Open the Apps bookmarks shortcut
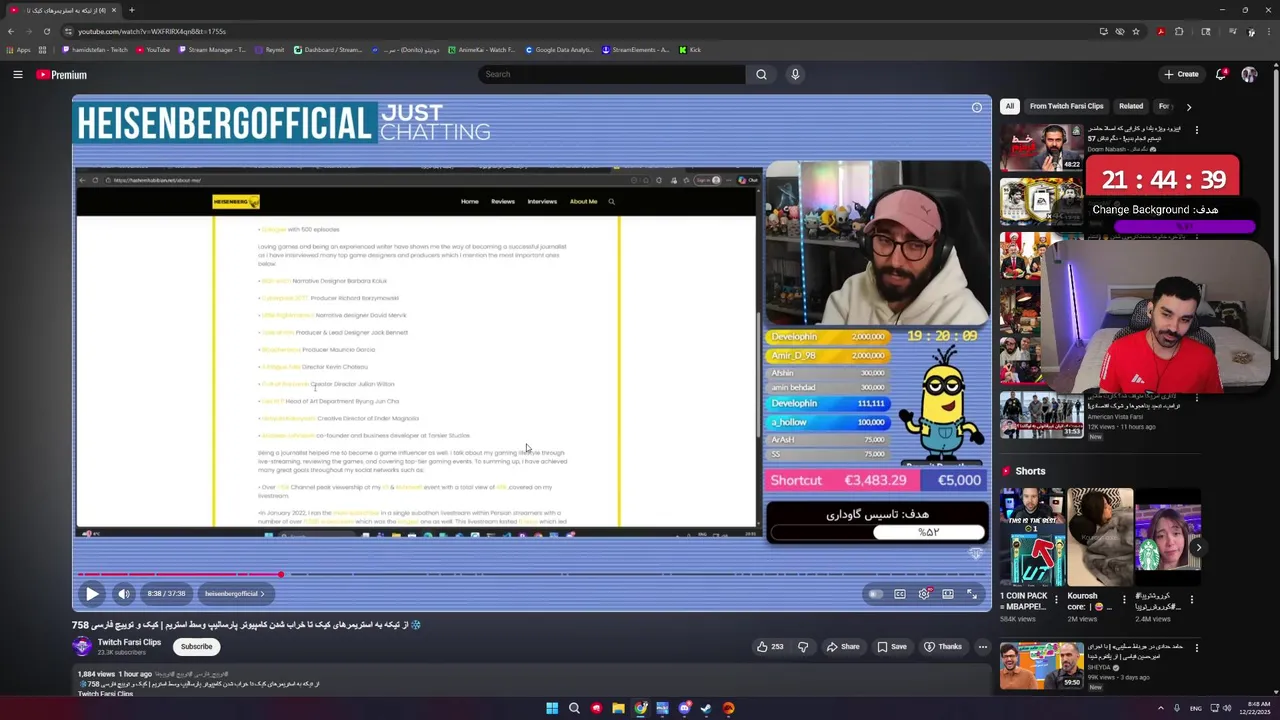Screen dimensions: 1280x720 (x=19, y=50)
